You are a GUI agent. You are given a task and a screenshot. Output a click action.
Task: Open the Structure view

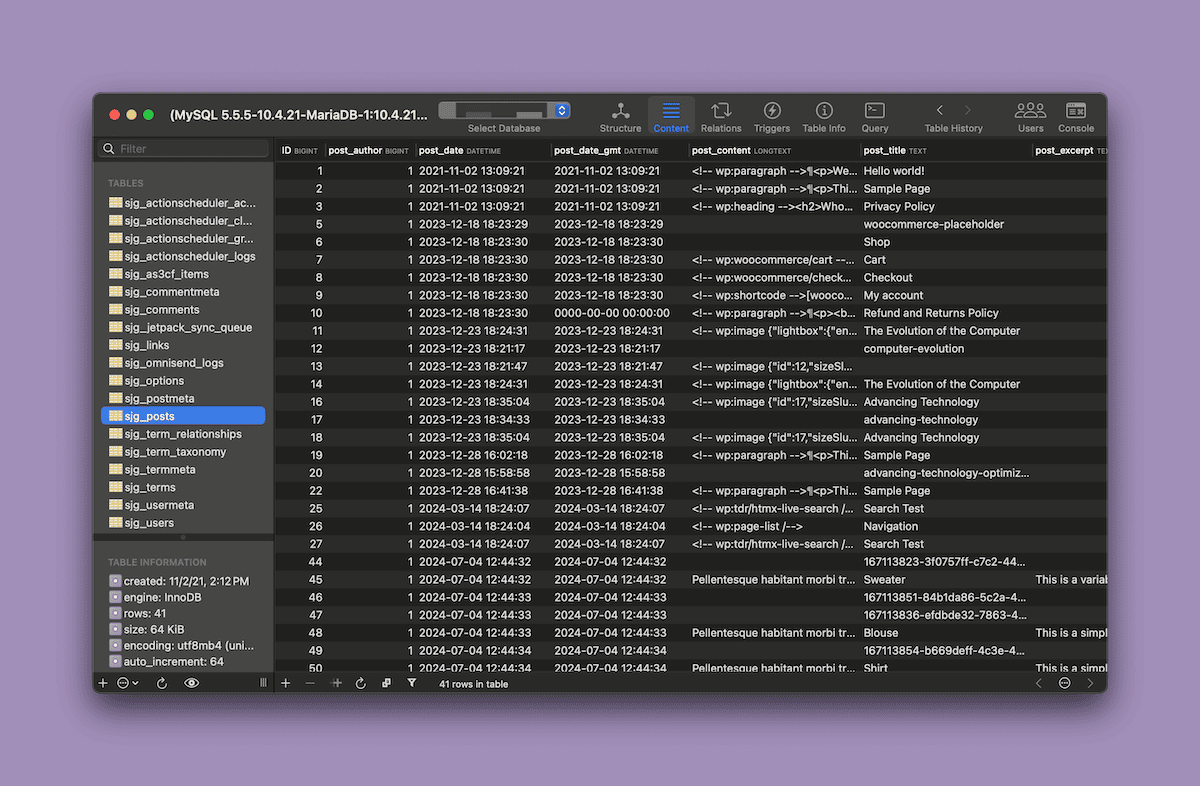(620, 116)
